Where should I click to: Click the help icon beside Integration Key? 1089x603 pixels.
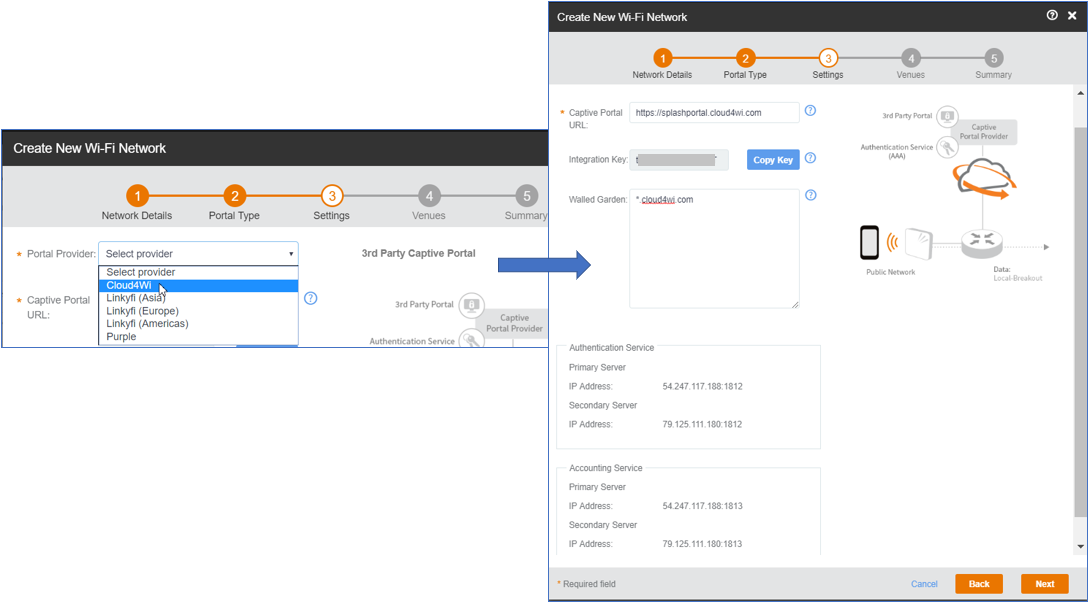810,158
